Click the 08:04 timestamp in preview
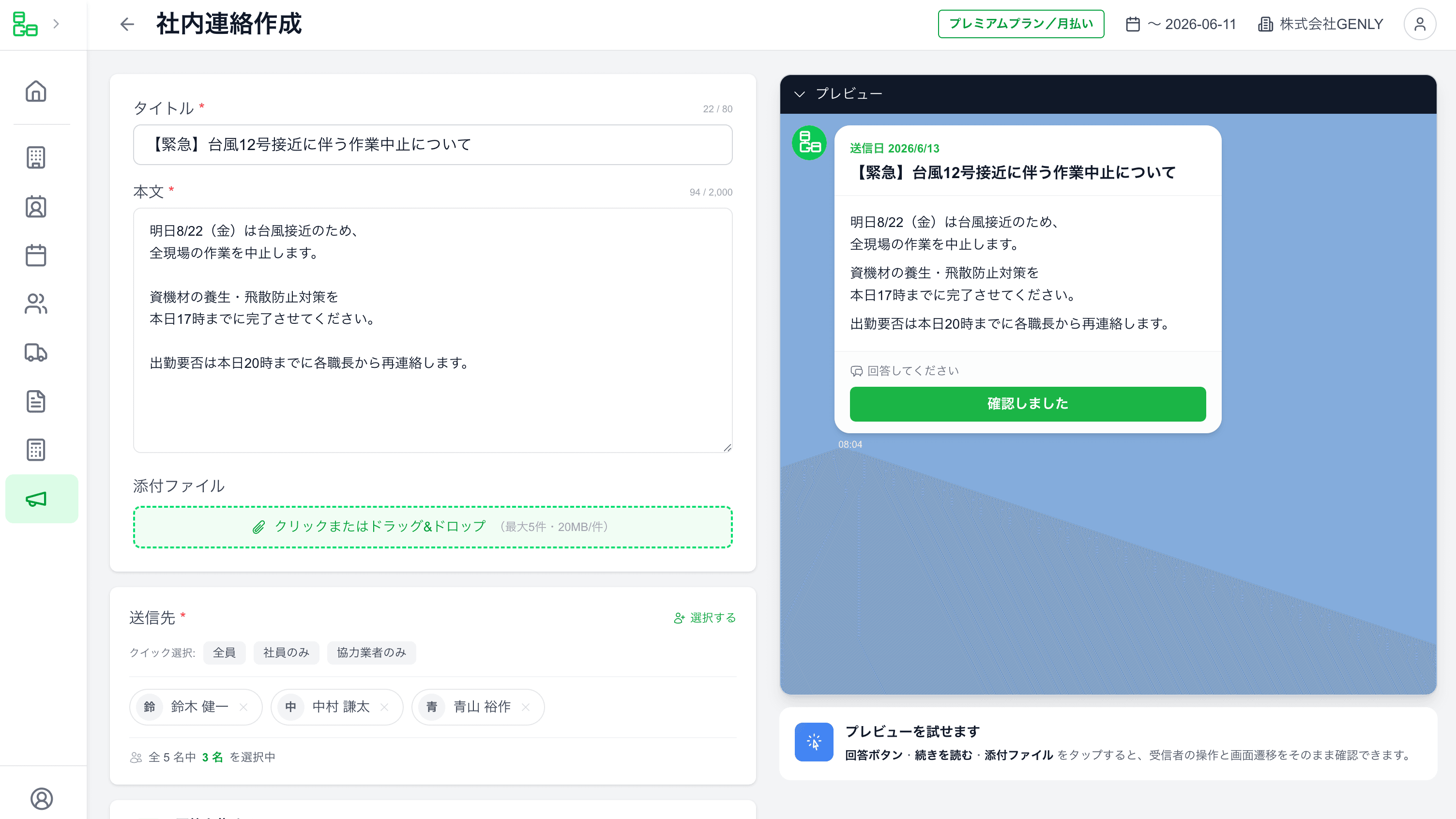The width and height of the screenshot is (1456, 819). point(850,444)
